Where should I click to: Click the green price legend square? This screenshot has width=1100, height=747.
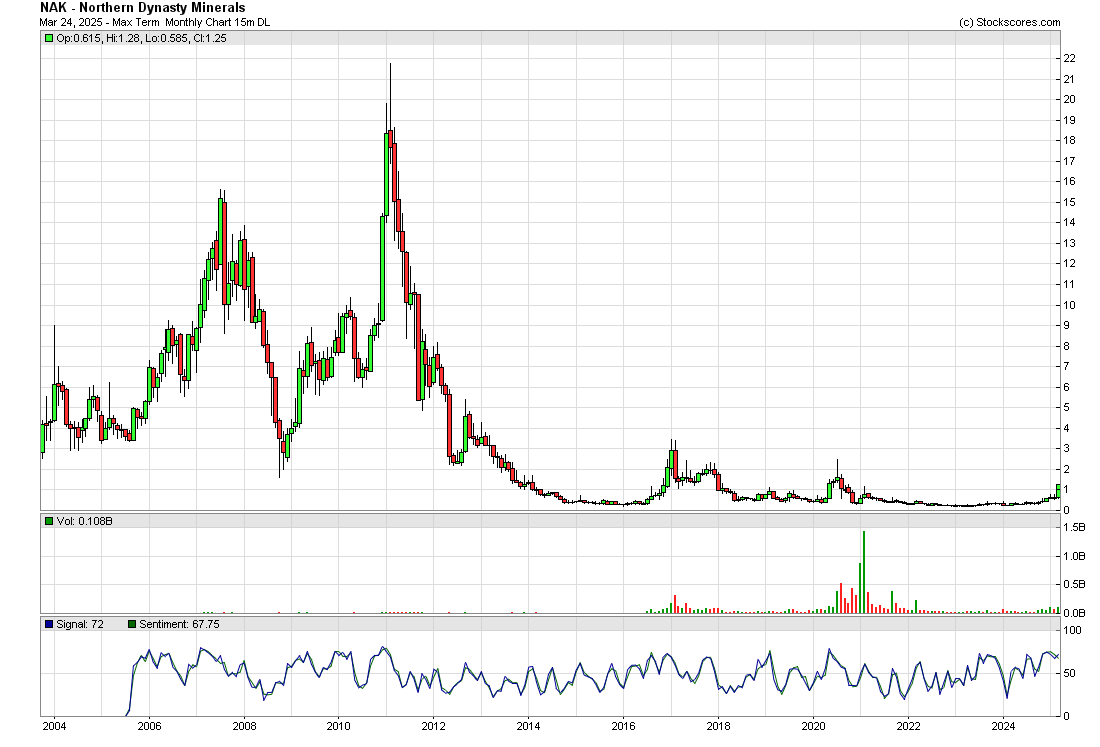pos(48,39)
